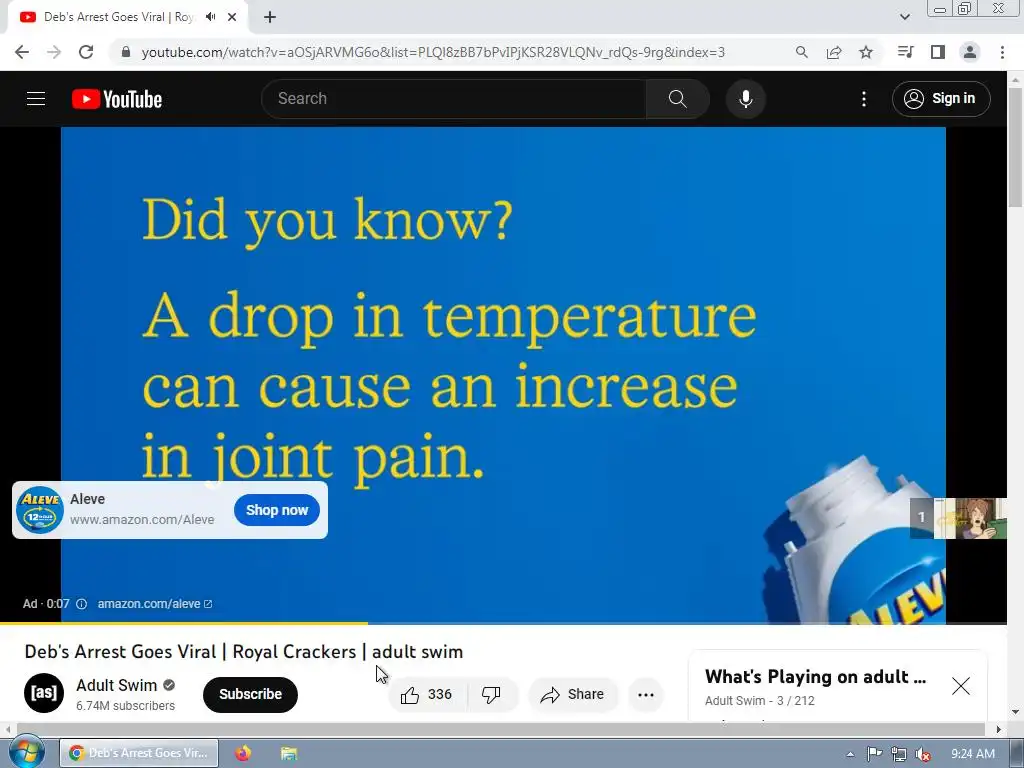
Task: Start voice search with the microphone icon
Action: (x=746, y=99)
